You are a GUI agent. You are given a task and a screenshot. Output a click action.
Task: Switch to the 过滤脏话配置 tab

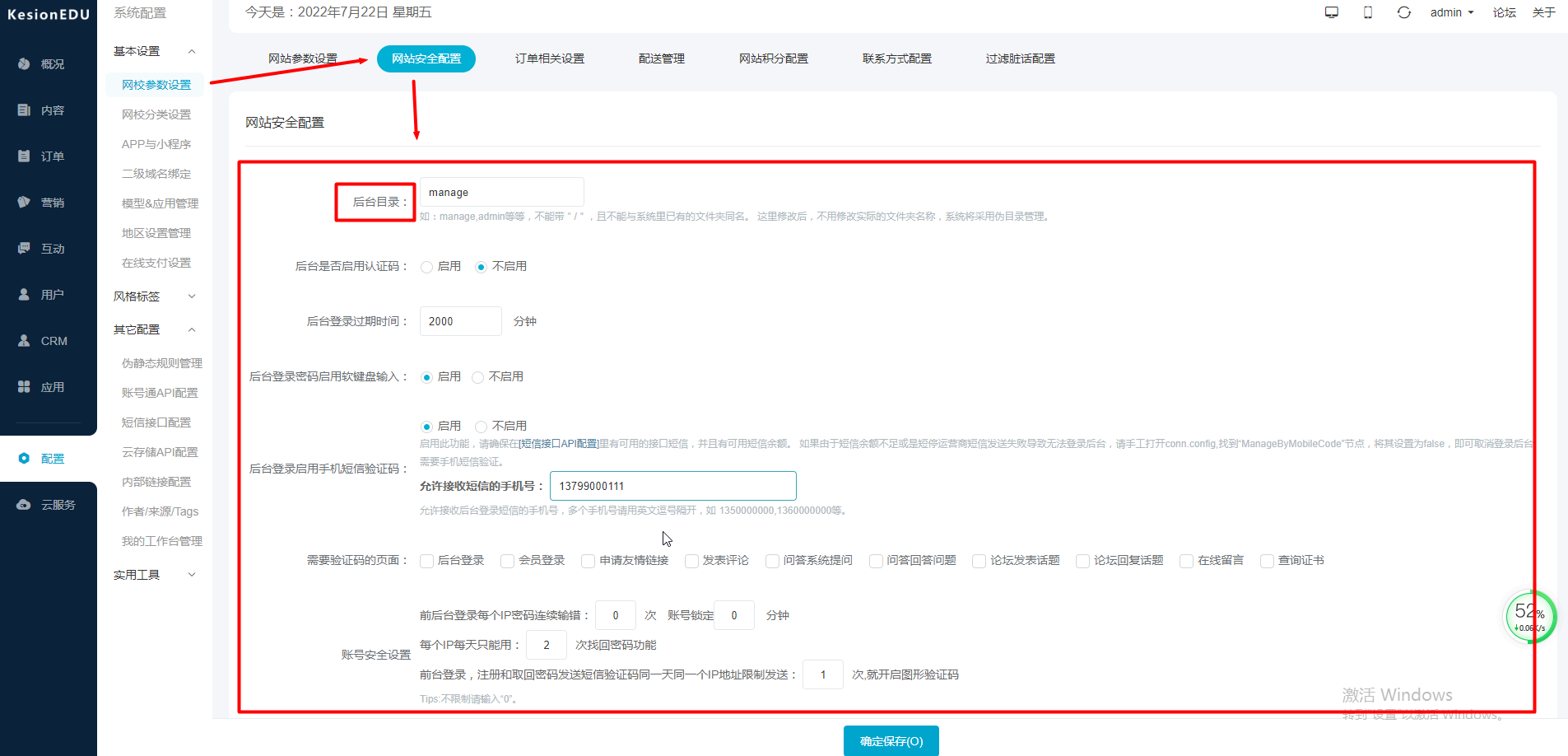coord(1020,58)
